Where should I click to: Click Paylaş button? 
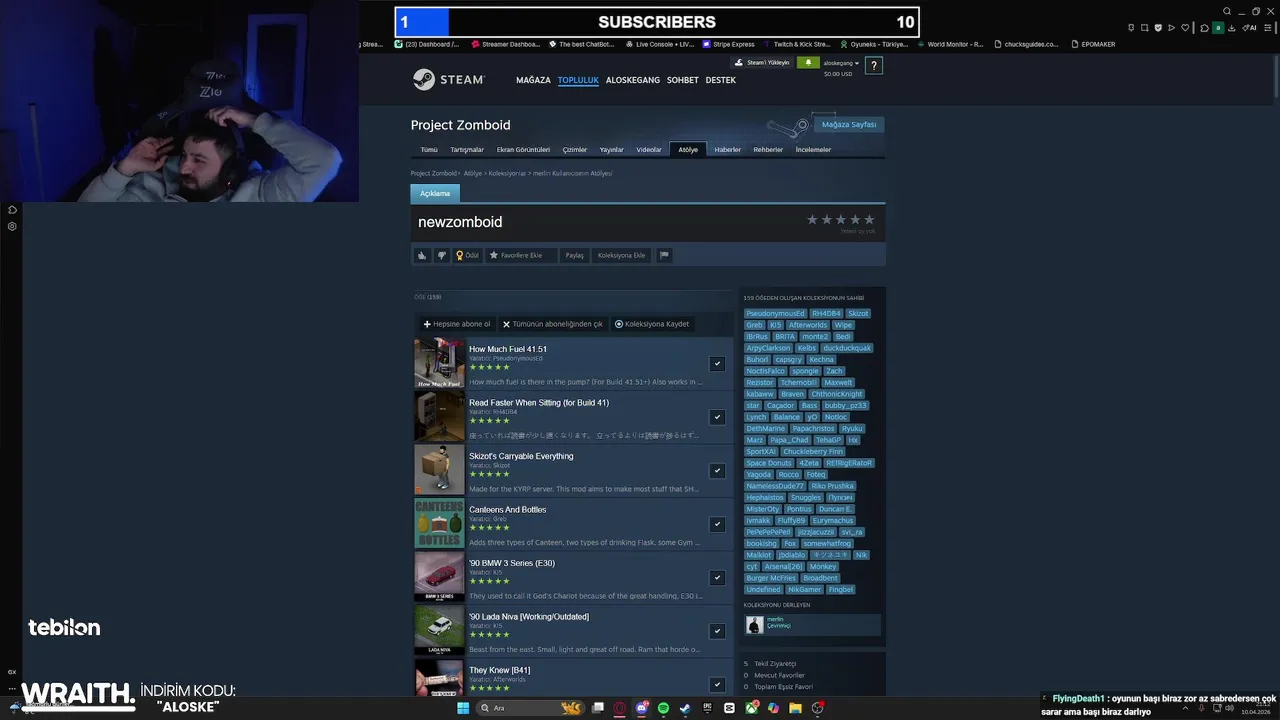(574, 255)
